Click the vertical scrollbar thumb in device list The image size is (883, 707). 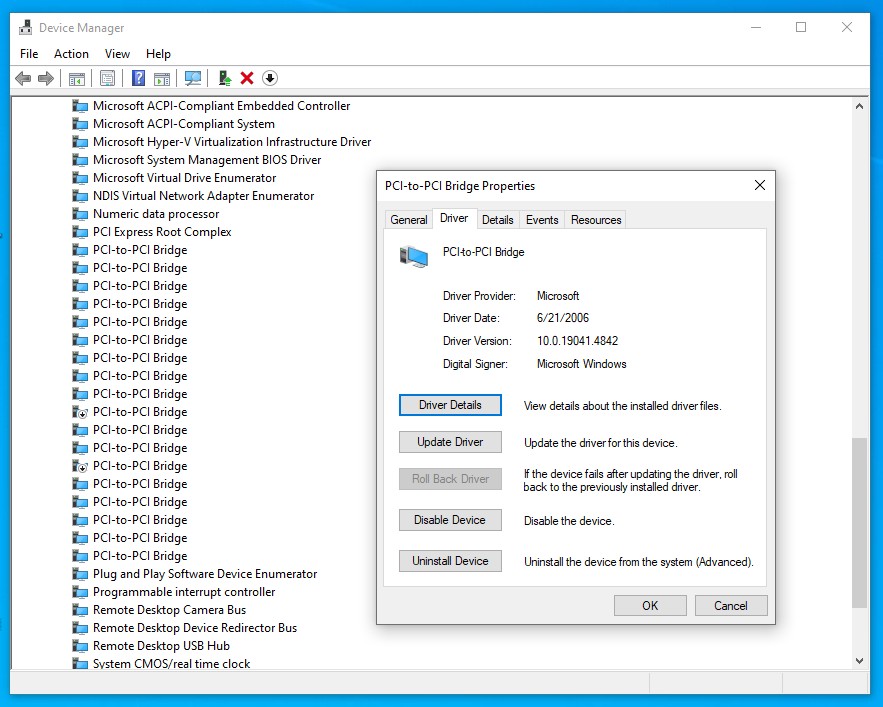(859, 523)
